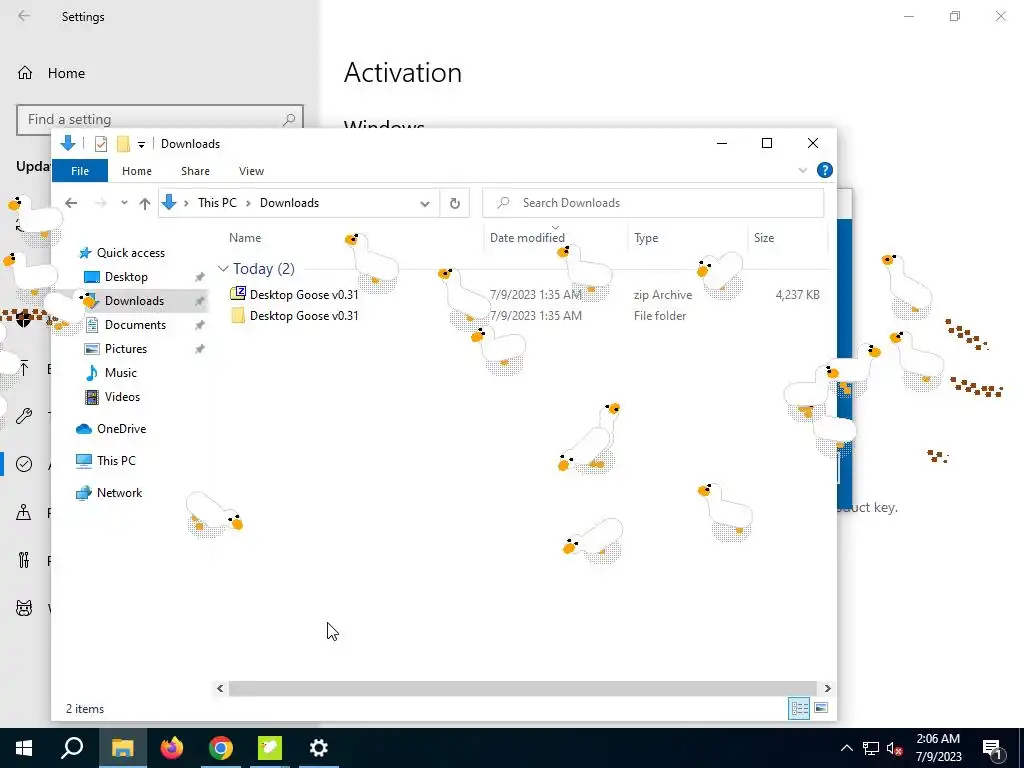Screen dimensions: 1024x768
Task: Open OneDrive in the navigation pane
Action: 121,428
